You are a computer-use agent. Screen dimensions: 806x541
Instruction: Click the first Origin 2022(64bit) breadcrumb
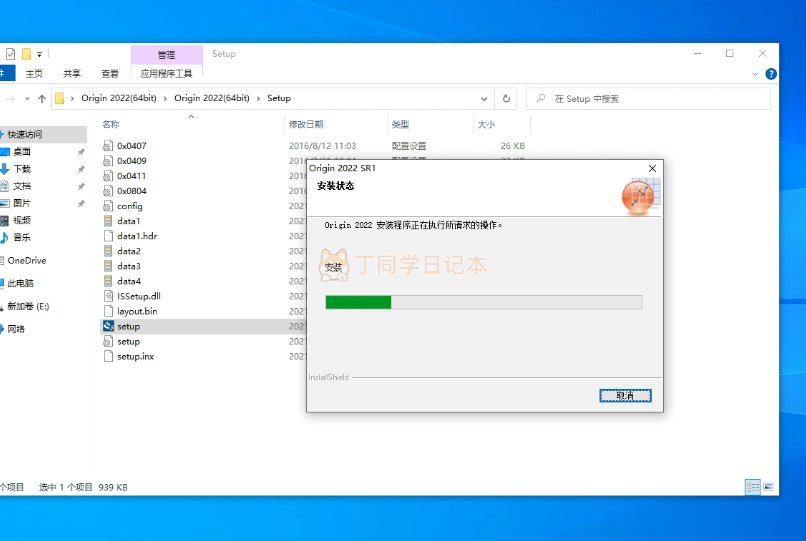pyautogui.click(x=119, y=98)
